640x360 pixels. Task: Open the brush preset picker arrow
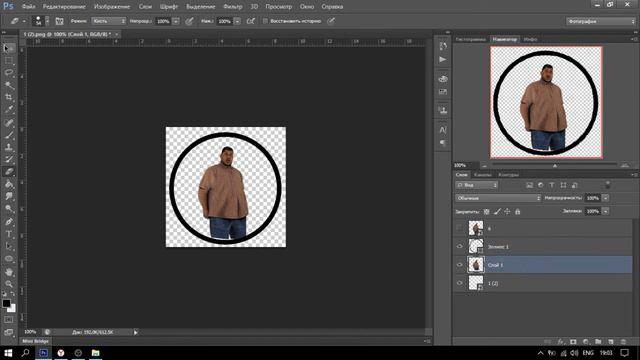(47, 21)
